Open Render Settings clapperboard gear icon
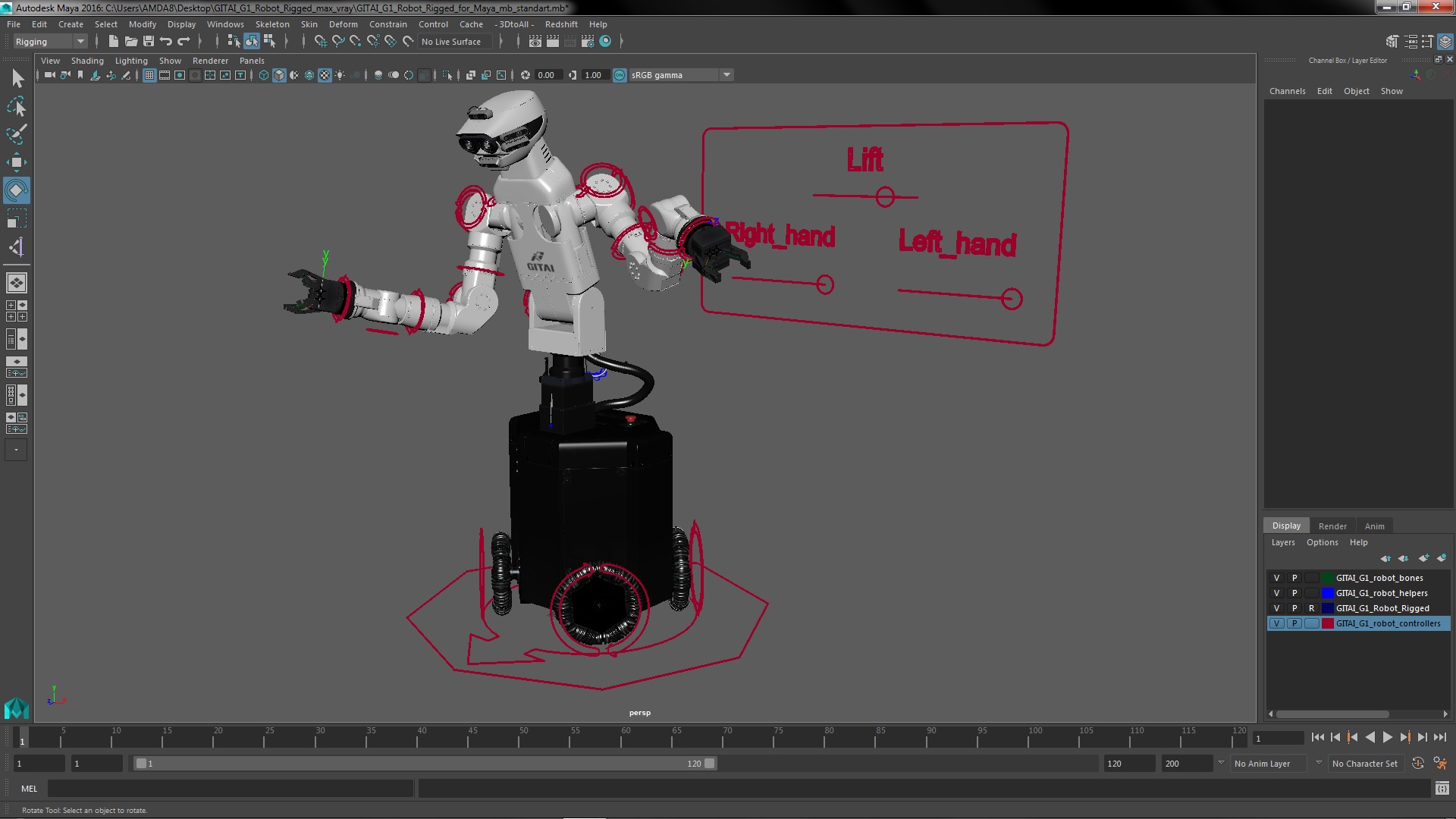 (588, 42)
